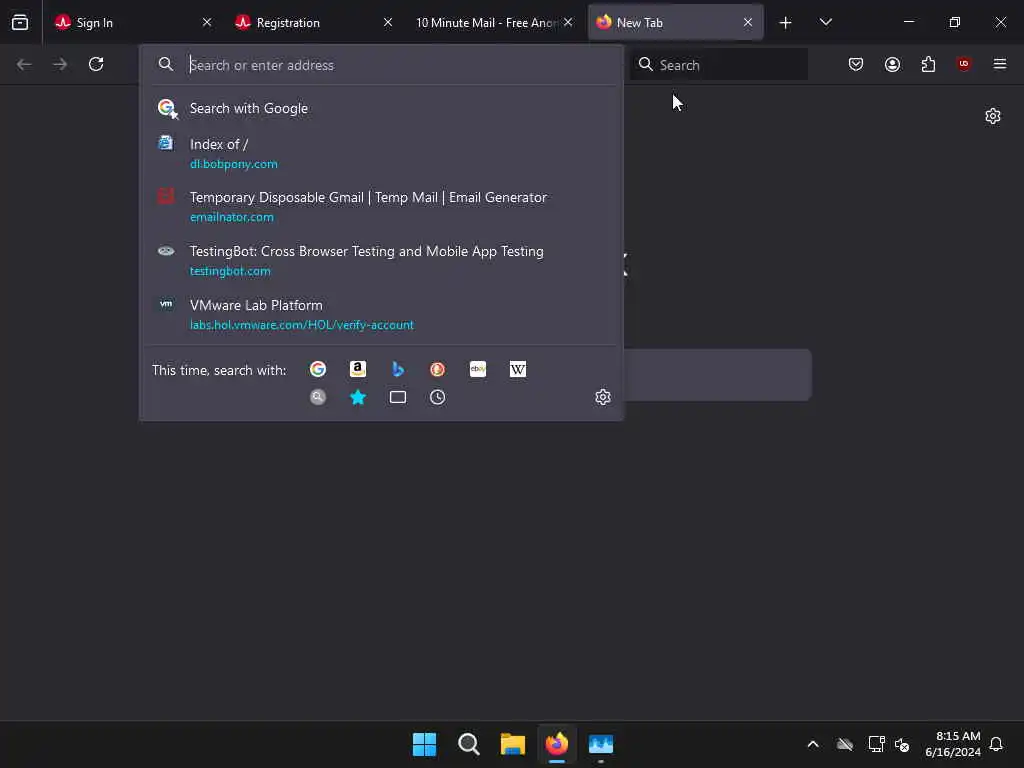The width and height of the screenshot is (1024, 768).
Task: Open the notifications bell
Action: (996, 744)
